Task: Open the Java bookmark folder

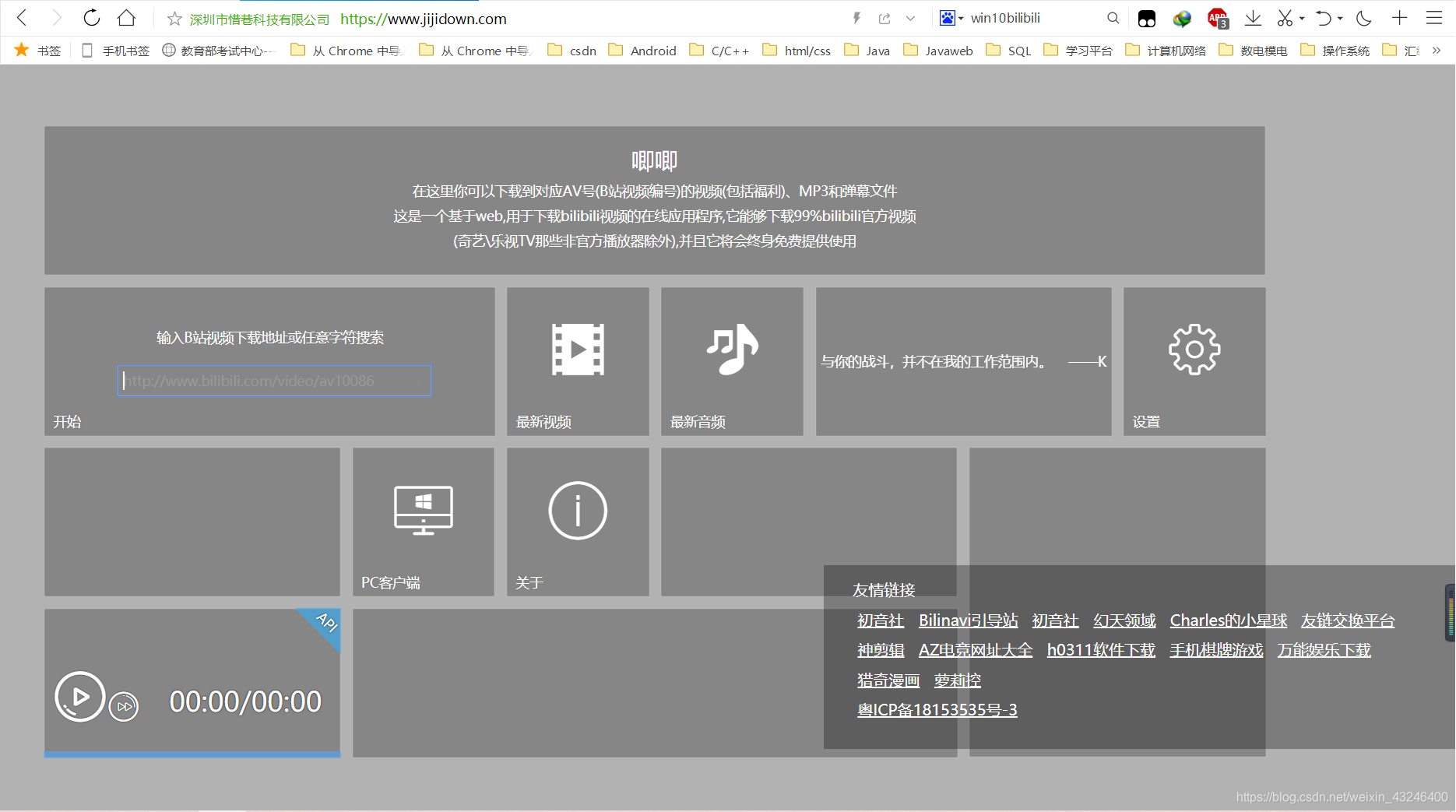Action: (867, 51)
